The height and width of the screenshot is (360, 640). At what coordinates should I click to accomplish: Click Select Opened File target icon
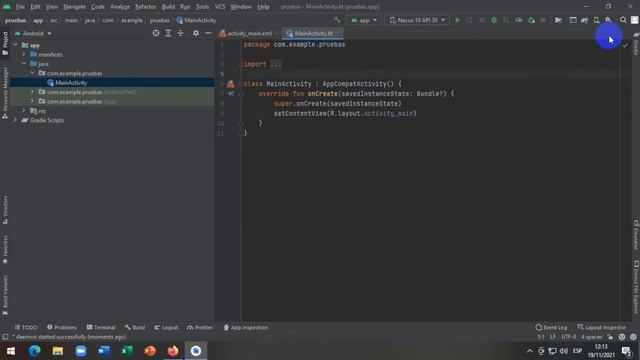coord(156,33)
